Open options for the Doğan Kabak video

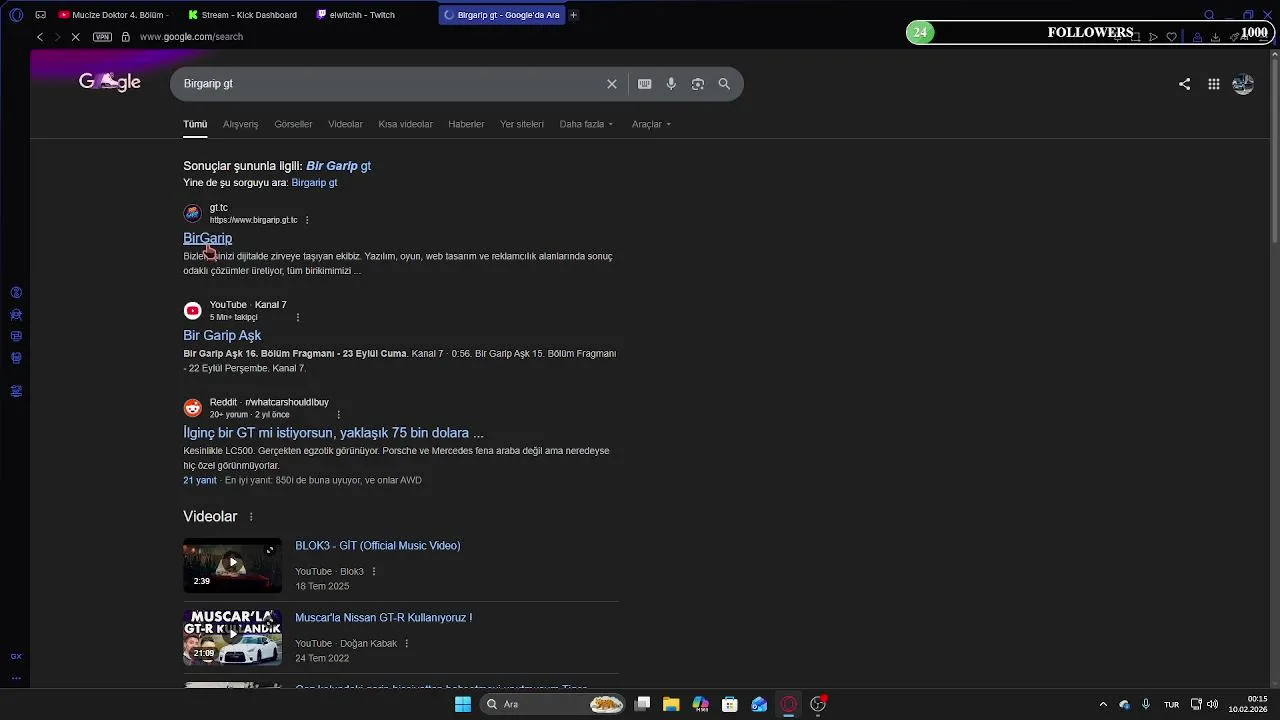[407, 644]
